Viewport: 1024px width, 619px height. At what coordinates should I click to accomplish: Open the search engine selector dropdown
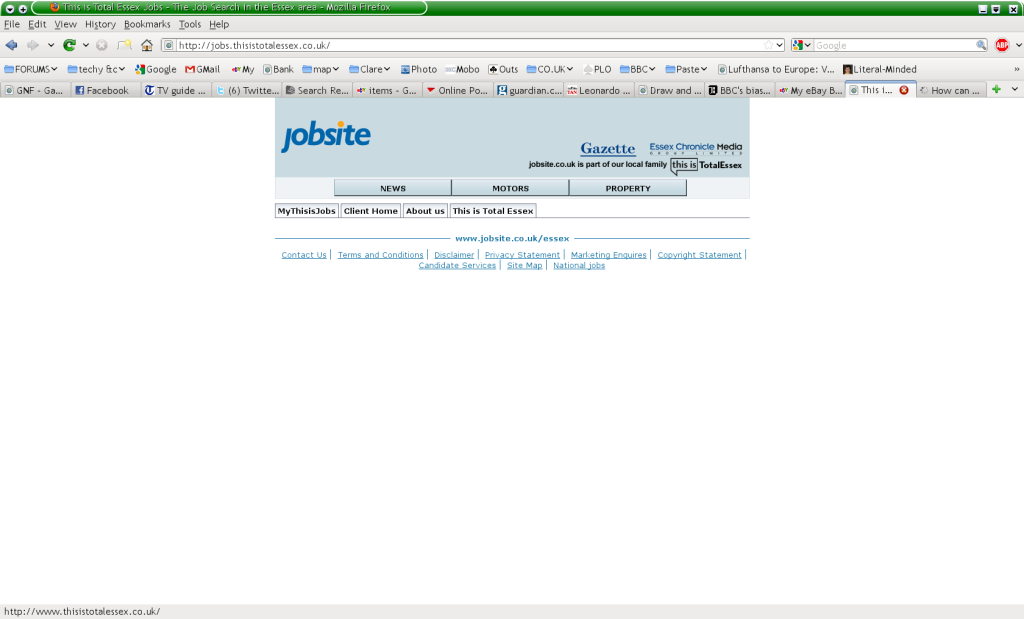(802, 45)
